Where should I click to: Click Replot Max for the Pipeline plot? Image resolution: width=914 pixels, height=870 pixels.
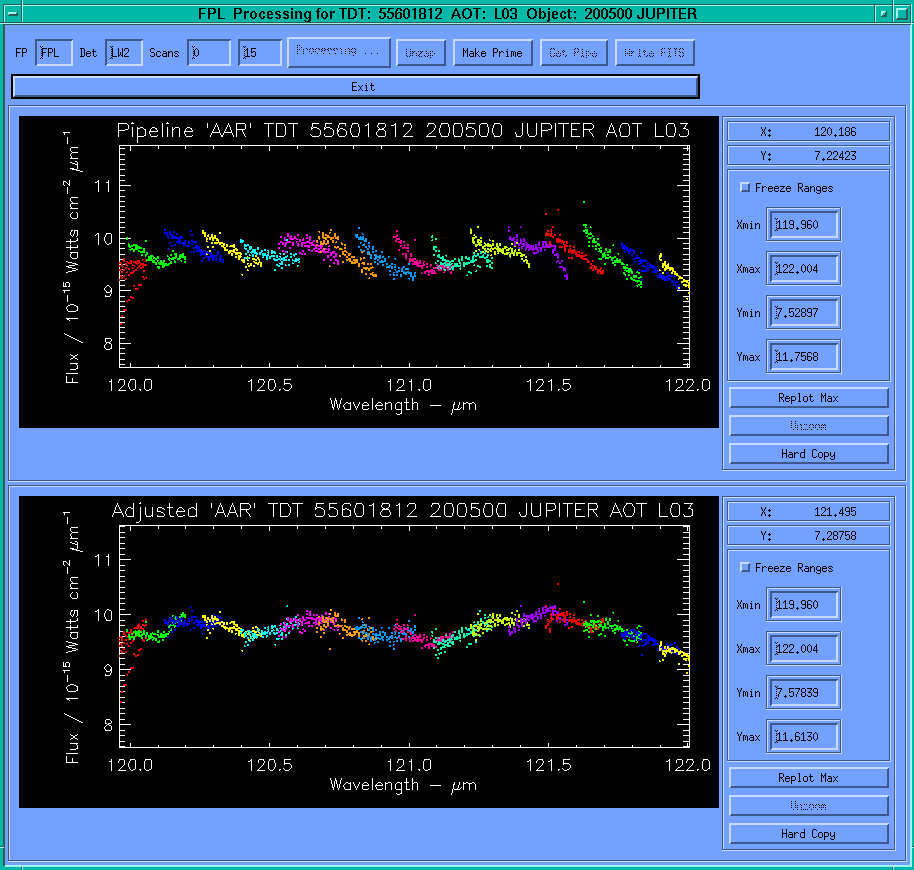point(808,398)
